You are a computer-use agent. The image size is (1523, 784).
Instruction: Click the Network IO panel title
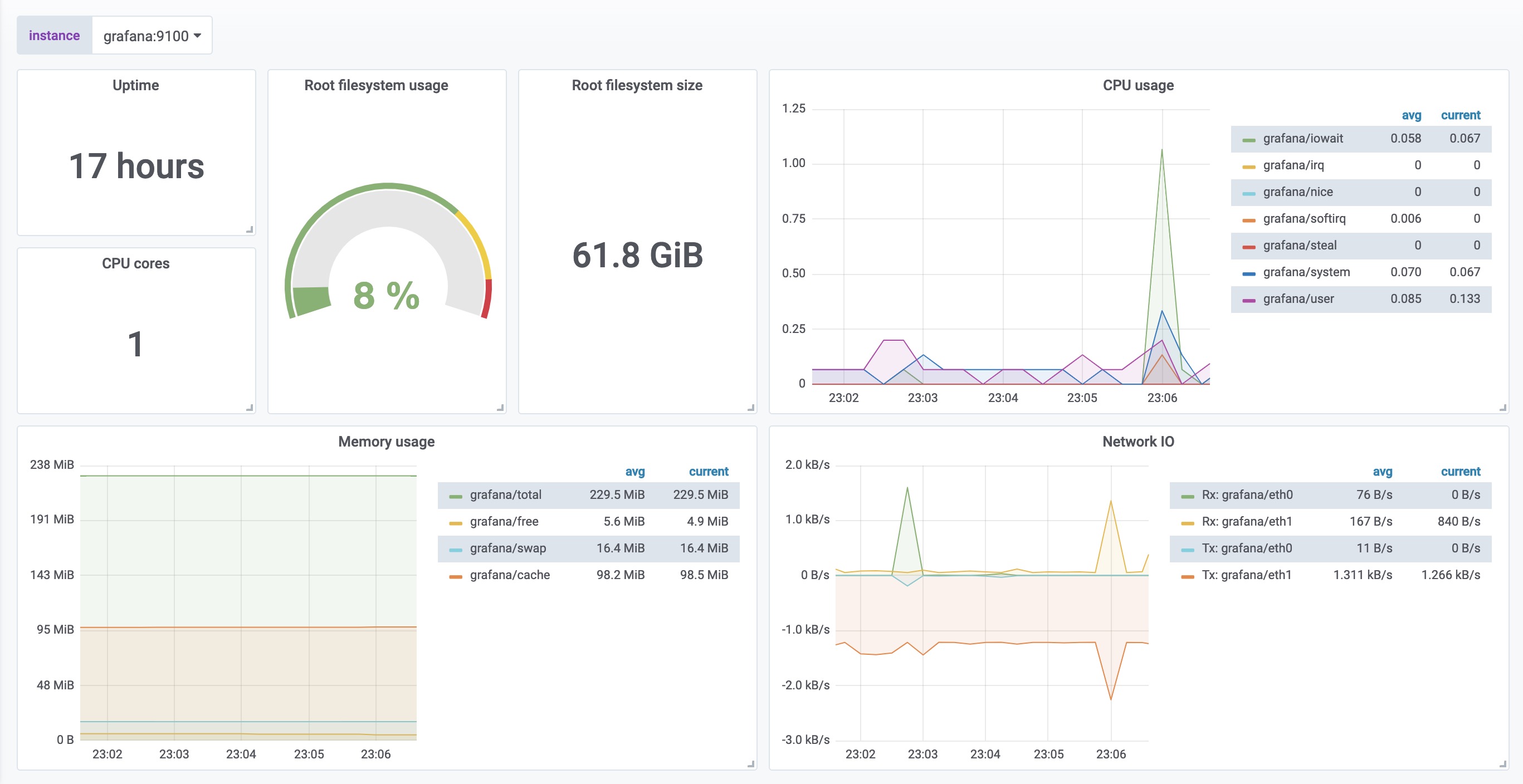coord(1138,442)
